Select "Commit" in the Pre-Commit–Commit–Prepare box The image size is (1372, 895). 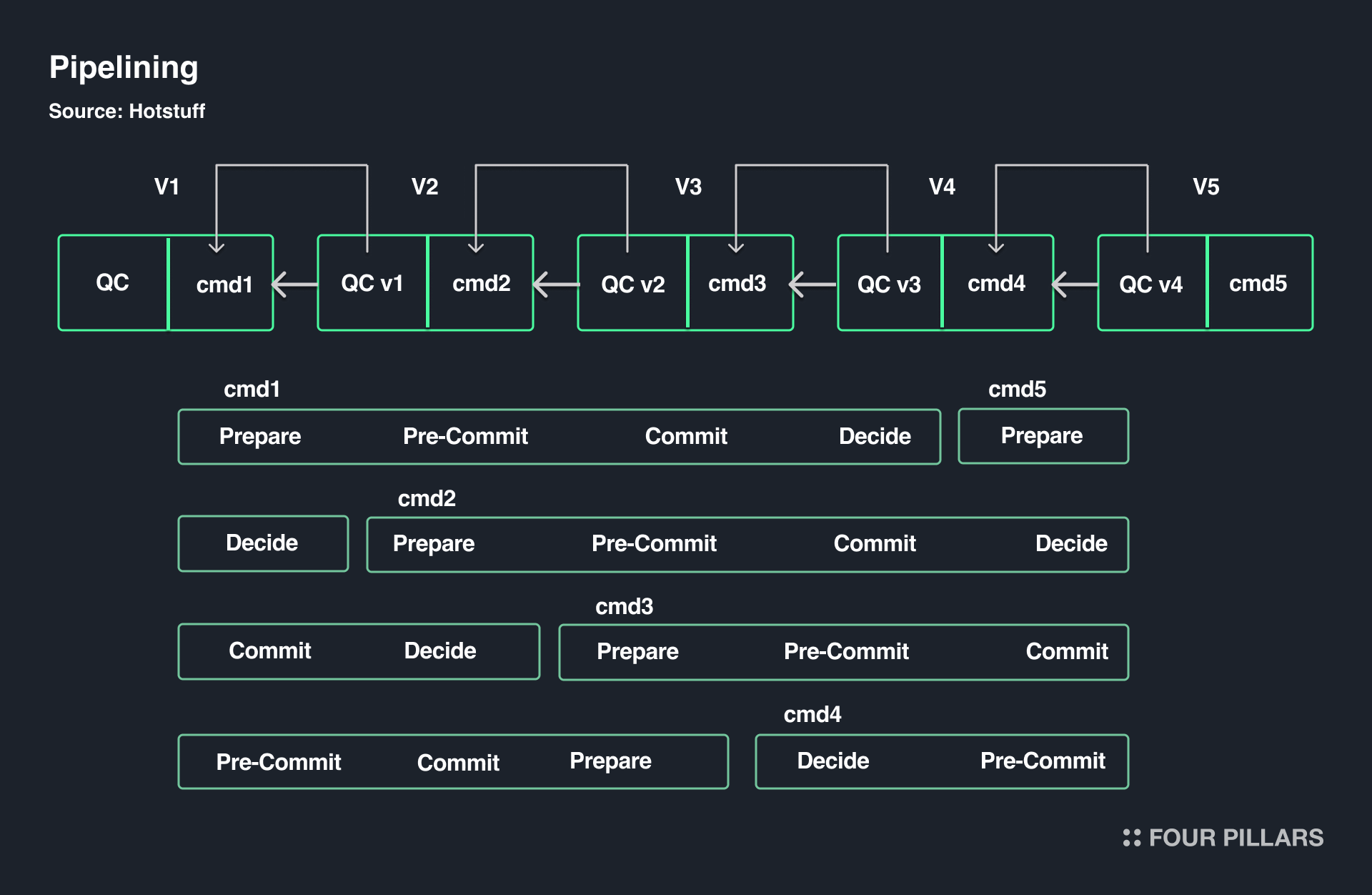(x=458, y=763)
